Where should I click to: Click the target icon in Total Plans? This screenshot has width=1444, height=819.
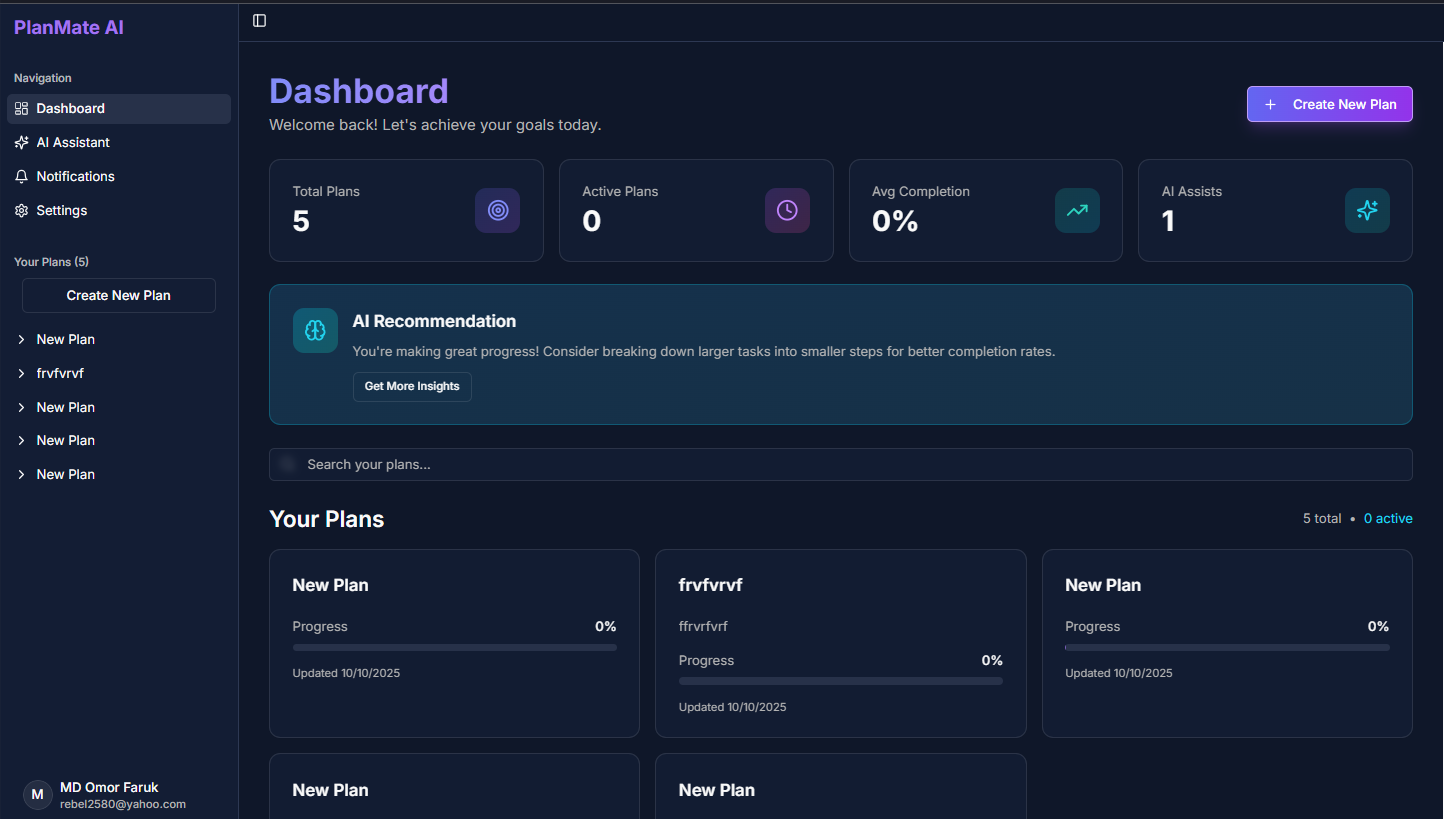pos(497,210)
